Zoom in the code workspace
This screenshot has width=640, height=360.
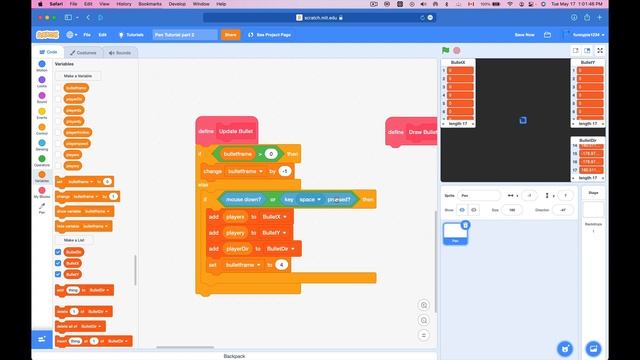click(424, 305)
